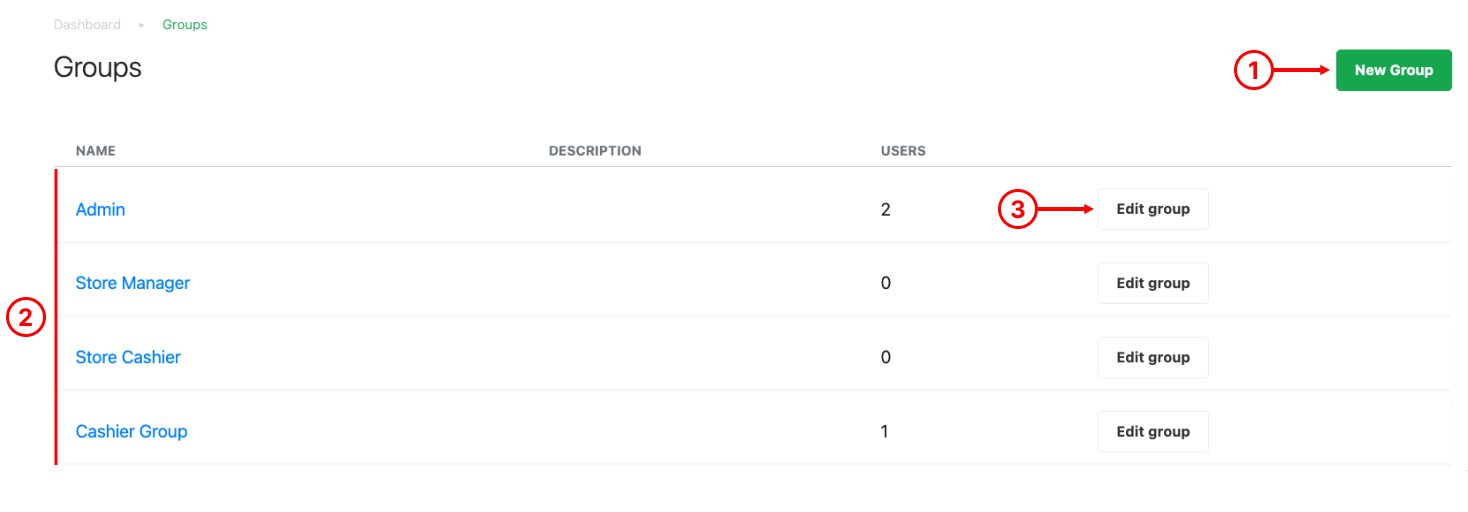Click the New Group button
1468x512 pixels.
[1393, 70]
